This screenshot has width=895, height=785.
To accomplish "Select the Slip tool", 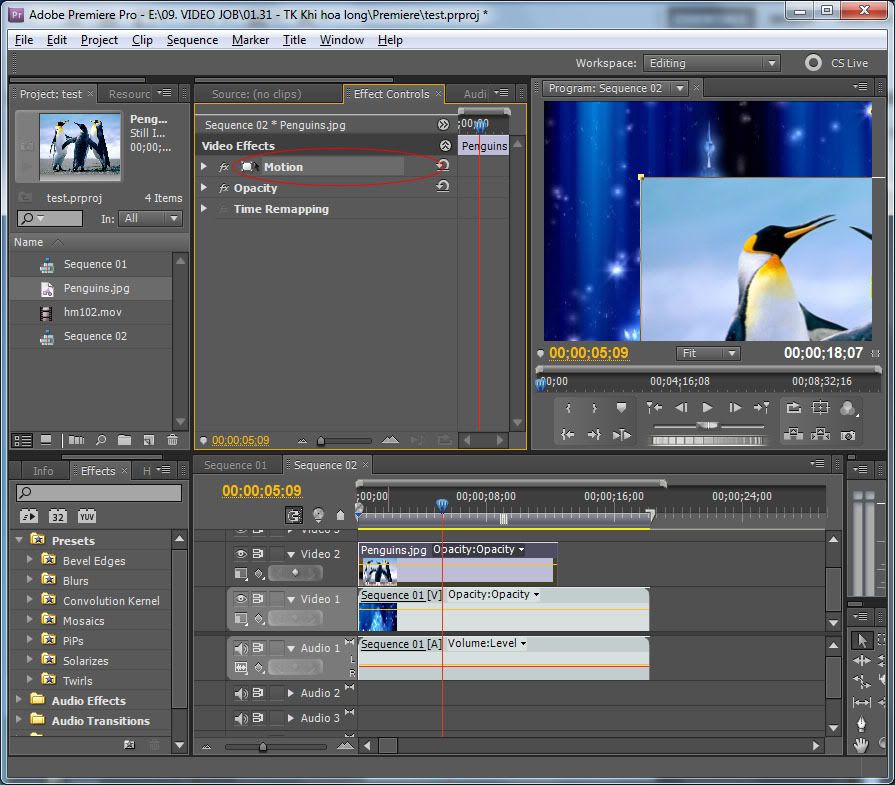I will [x=861, y=702].
